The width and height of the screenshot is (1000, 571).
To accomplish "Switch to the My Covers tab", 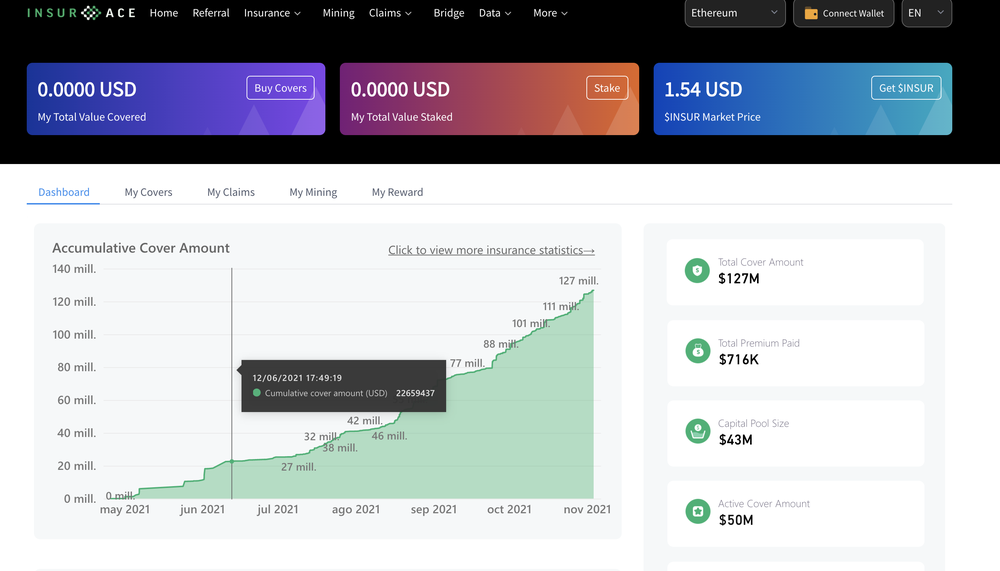I will (x=149, y=192).
